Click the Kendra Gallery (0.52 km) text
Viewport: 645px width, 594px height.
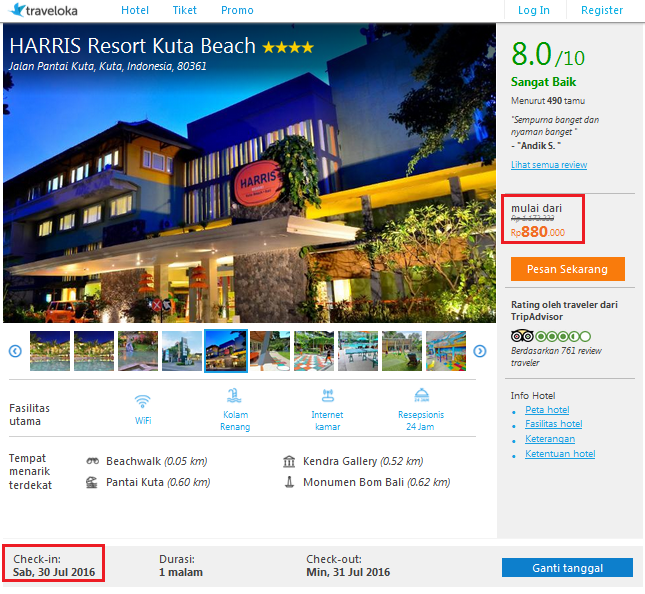coord(363,461)
